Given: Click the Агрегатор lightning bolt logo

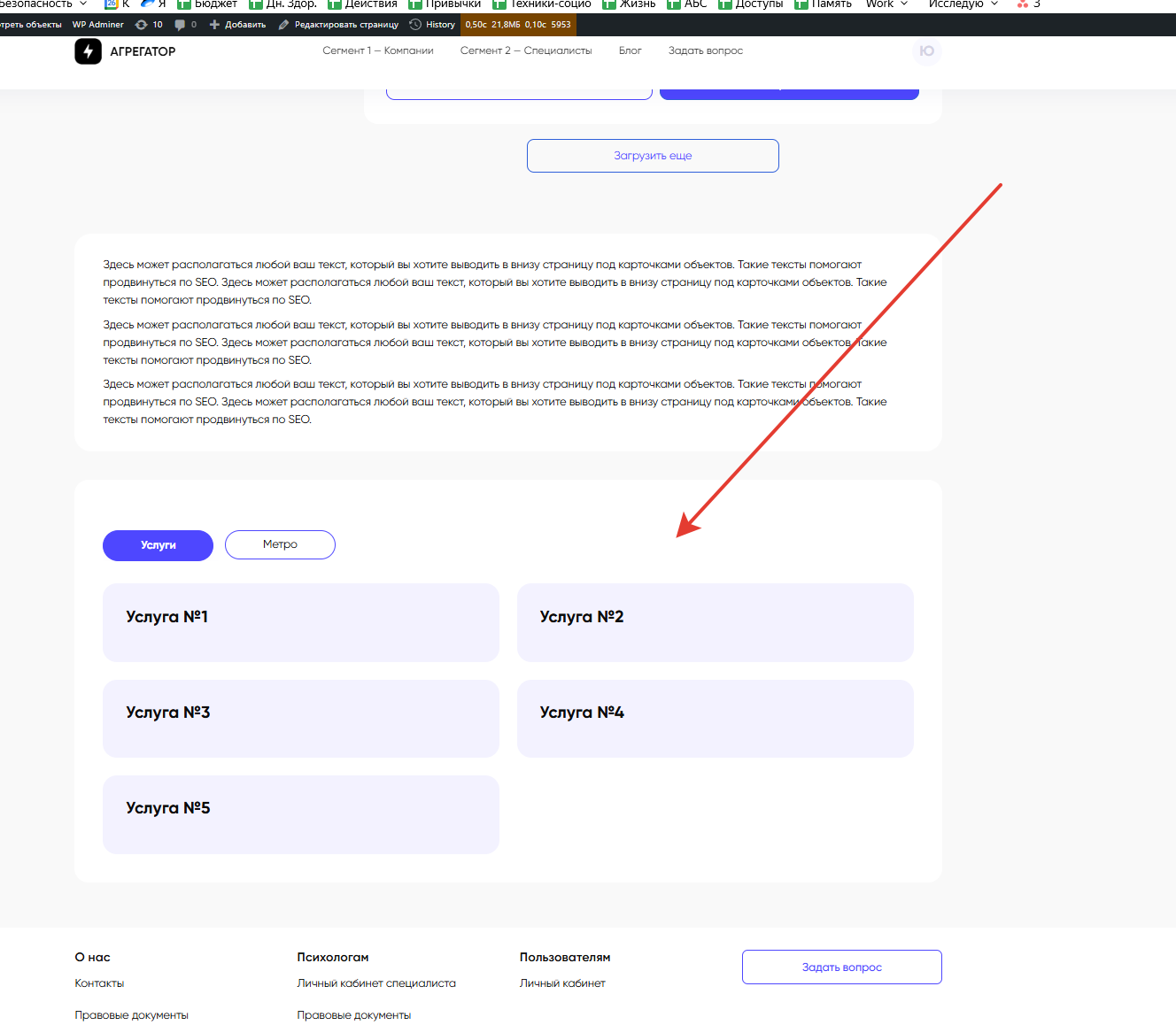Looking at the screenshot, I should (x=88, y=51).
